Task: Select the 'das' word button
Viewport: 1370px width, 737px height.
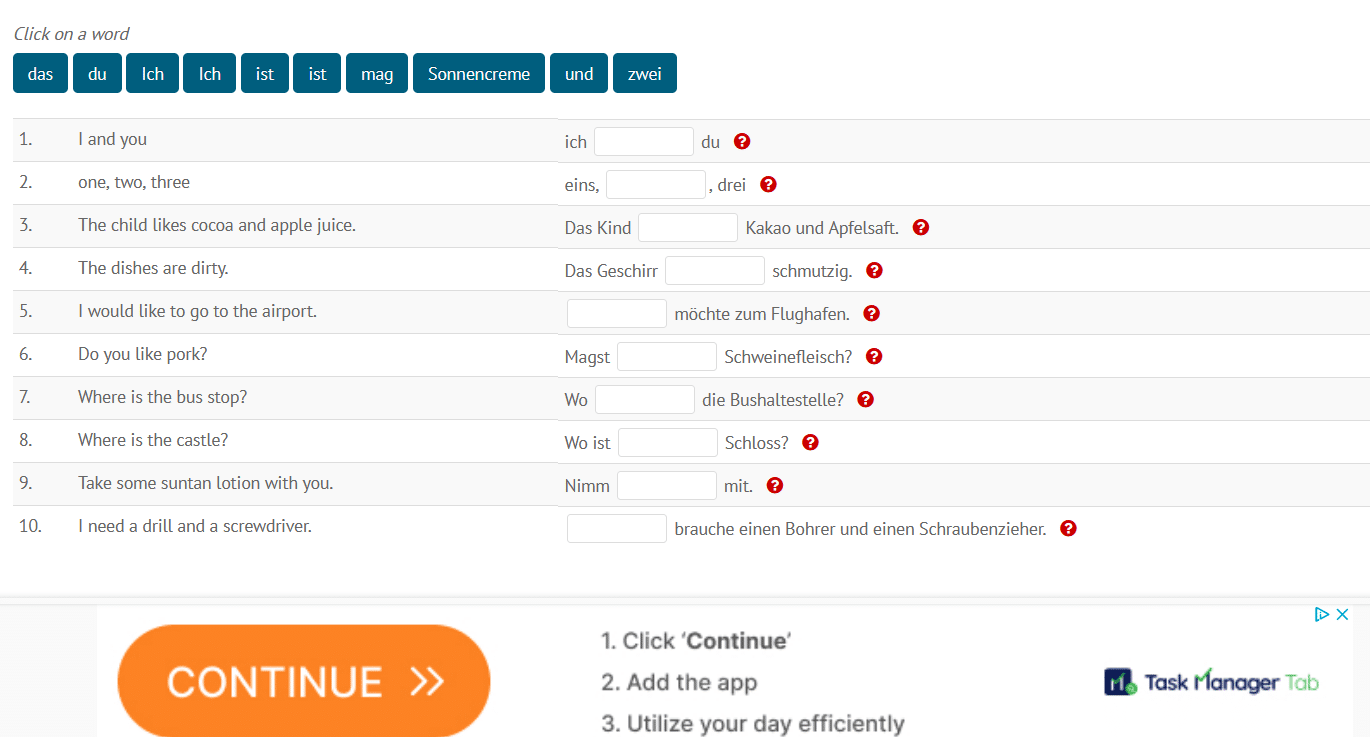Action: coord(41,73)
